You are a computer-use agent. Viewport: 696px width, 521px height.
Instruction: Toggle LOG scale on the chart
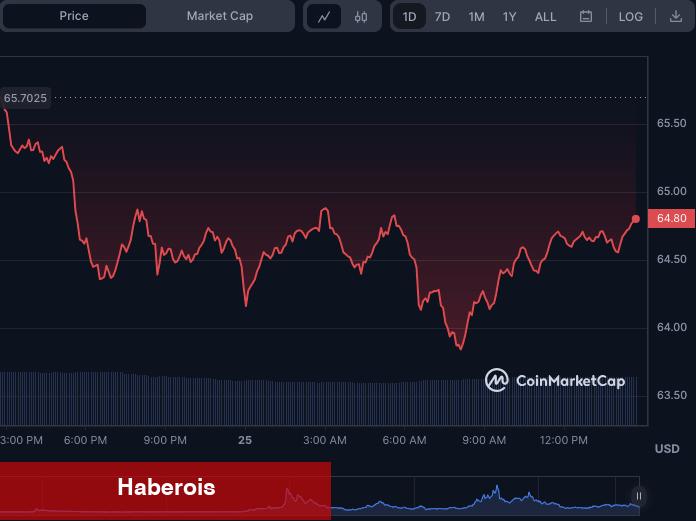[x=630, y=17]
